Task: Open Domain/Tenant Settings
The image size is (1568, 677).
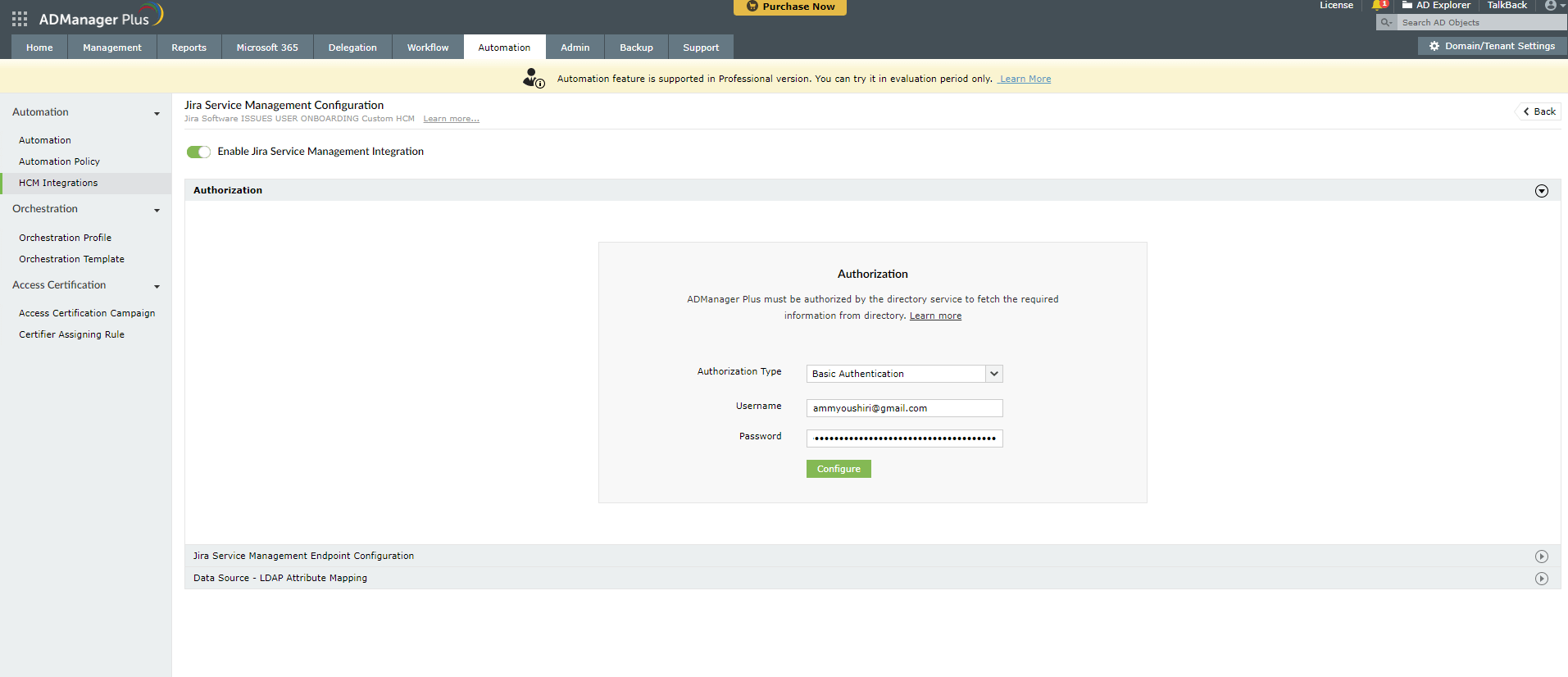Action: 1493,46
